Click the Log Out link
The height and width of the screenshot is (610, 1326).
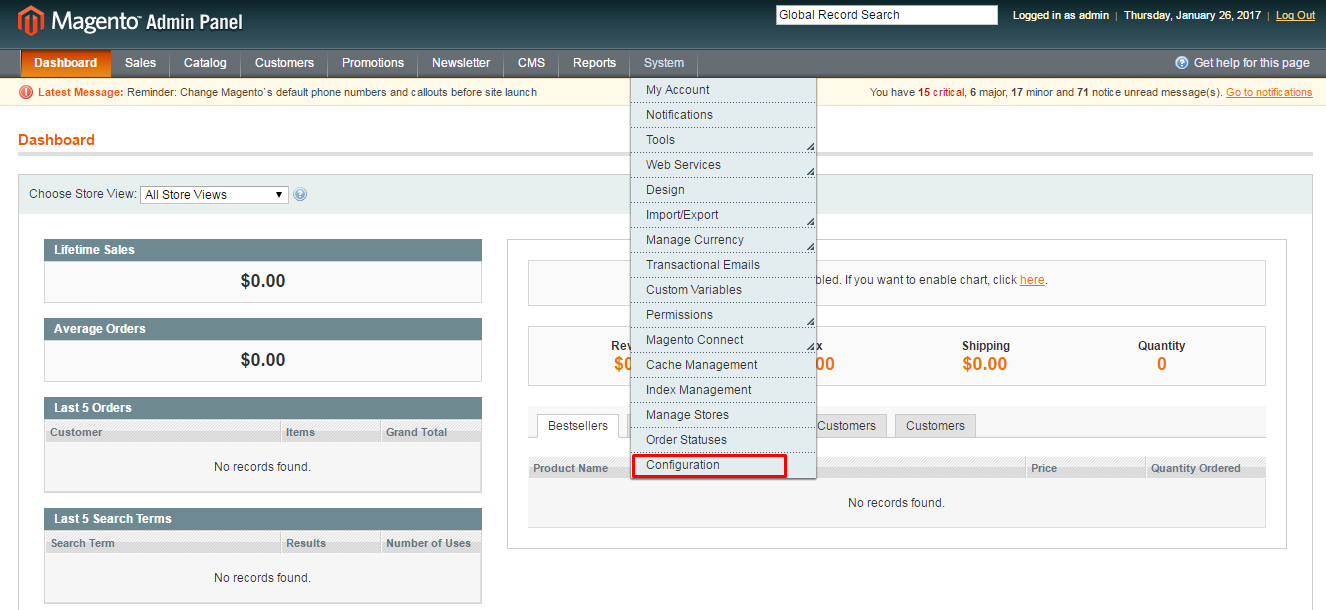[x=1294, y=15]
